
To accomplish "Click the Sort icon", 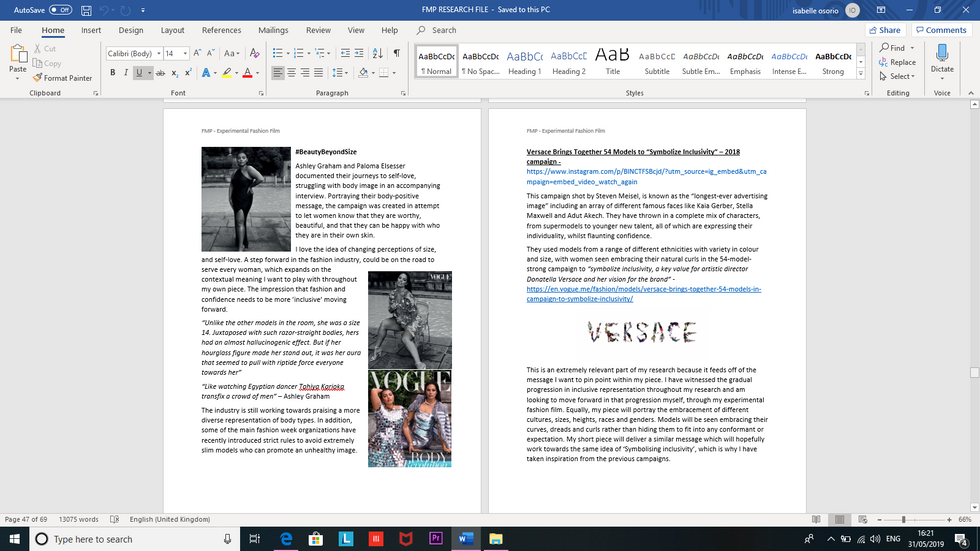I will point(378,53).
